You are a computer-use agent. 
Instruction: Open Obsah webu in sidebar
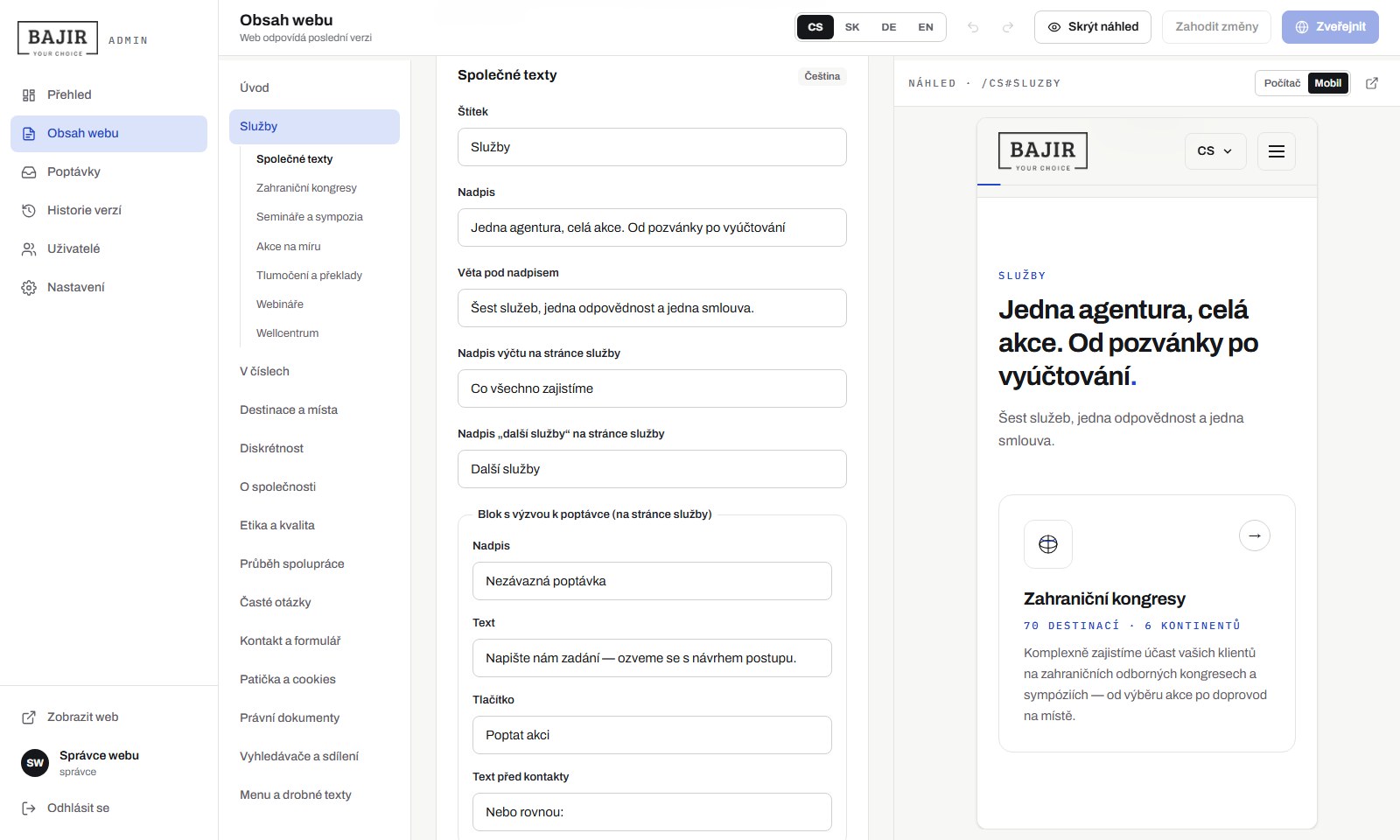[108, 133]
